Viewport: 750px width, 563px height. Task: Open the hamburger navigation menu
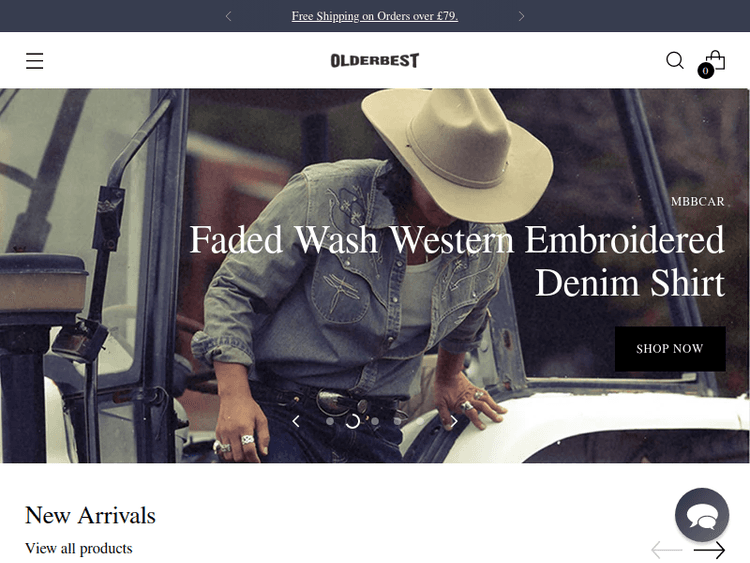[x=34, y=61]
